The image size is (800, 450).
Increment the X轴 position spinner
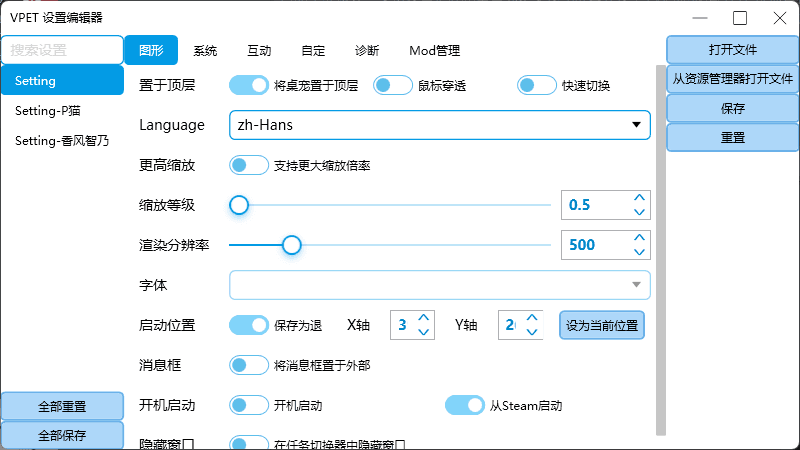(x=423, y=318)
